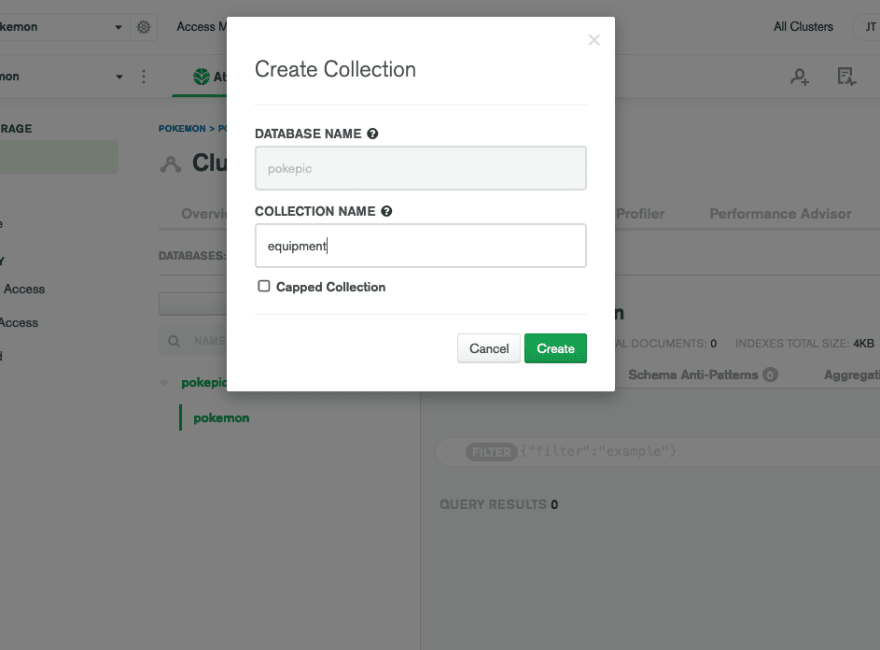Viewport: 880px width, 650px height.
Task: Click the Atlas leaf logo tab
Action: [201, 76]
